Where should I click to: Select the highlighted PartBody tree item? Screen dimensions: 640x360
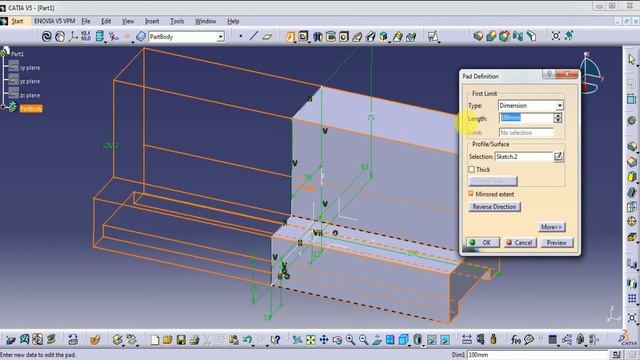tap(31, 109)
